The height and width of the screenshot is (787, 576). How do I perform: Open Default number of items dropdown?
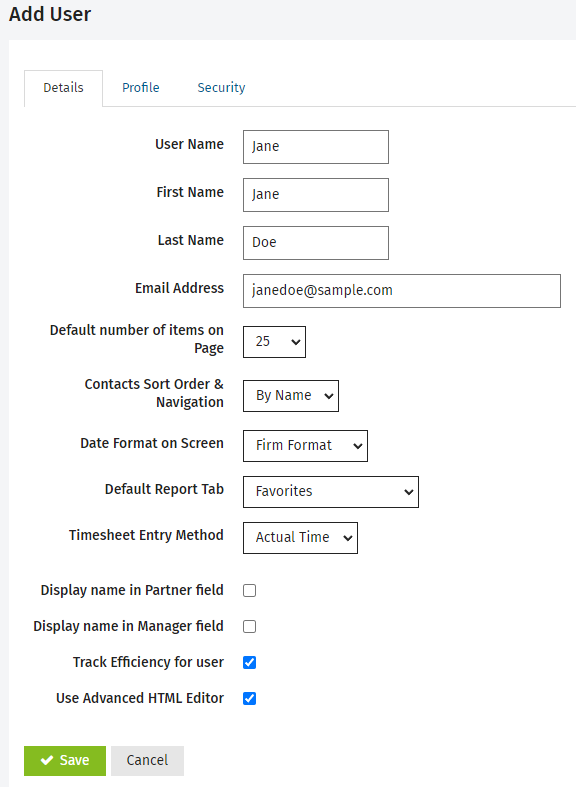point(274,342)
